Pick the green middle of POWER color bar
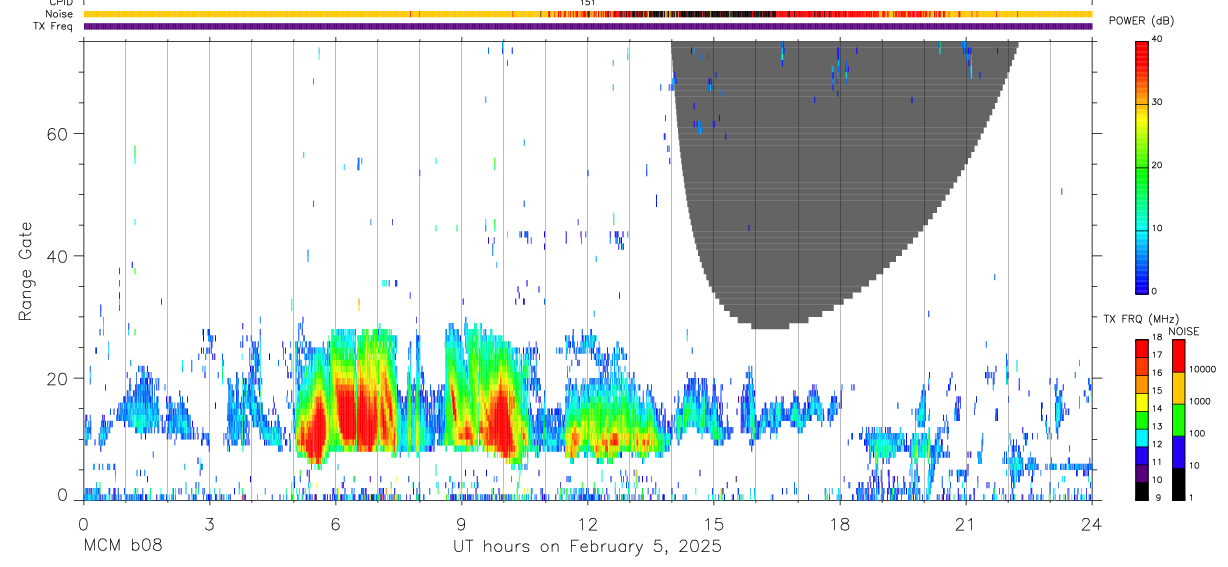 coord(1142,167)
